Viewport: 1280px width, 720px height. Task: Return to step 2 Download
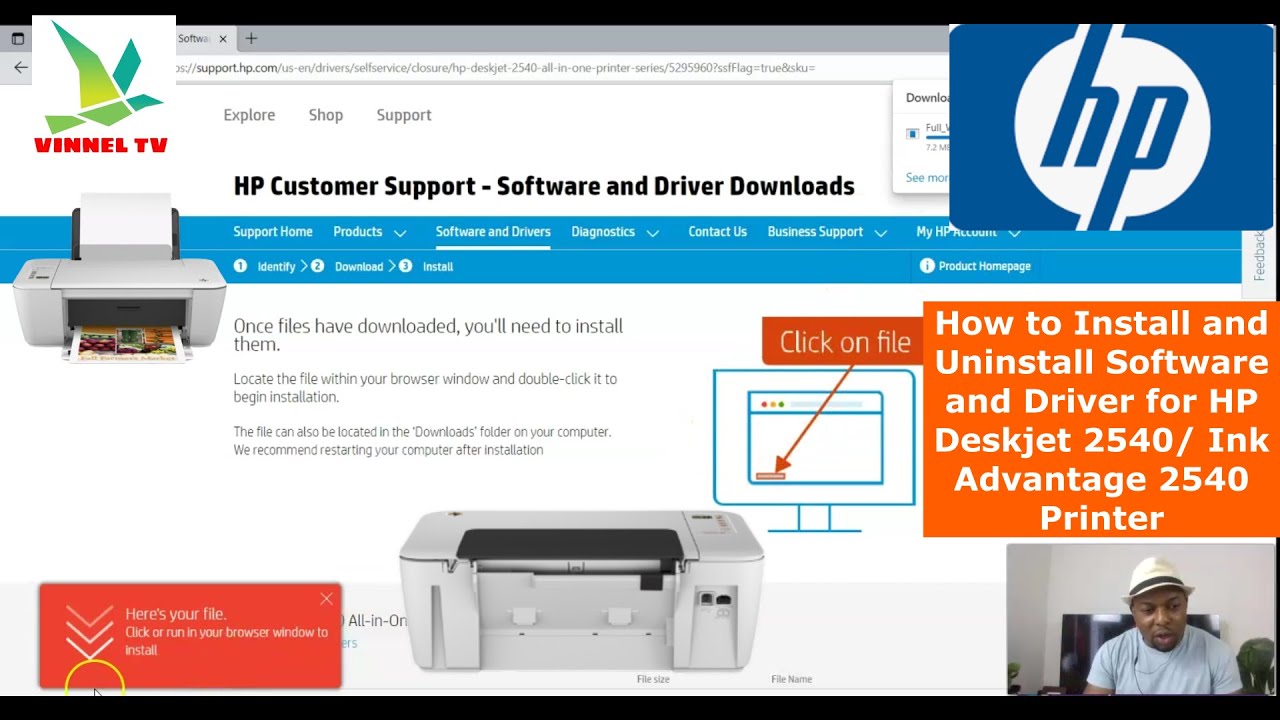347,266
